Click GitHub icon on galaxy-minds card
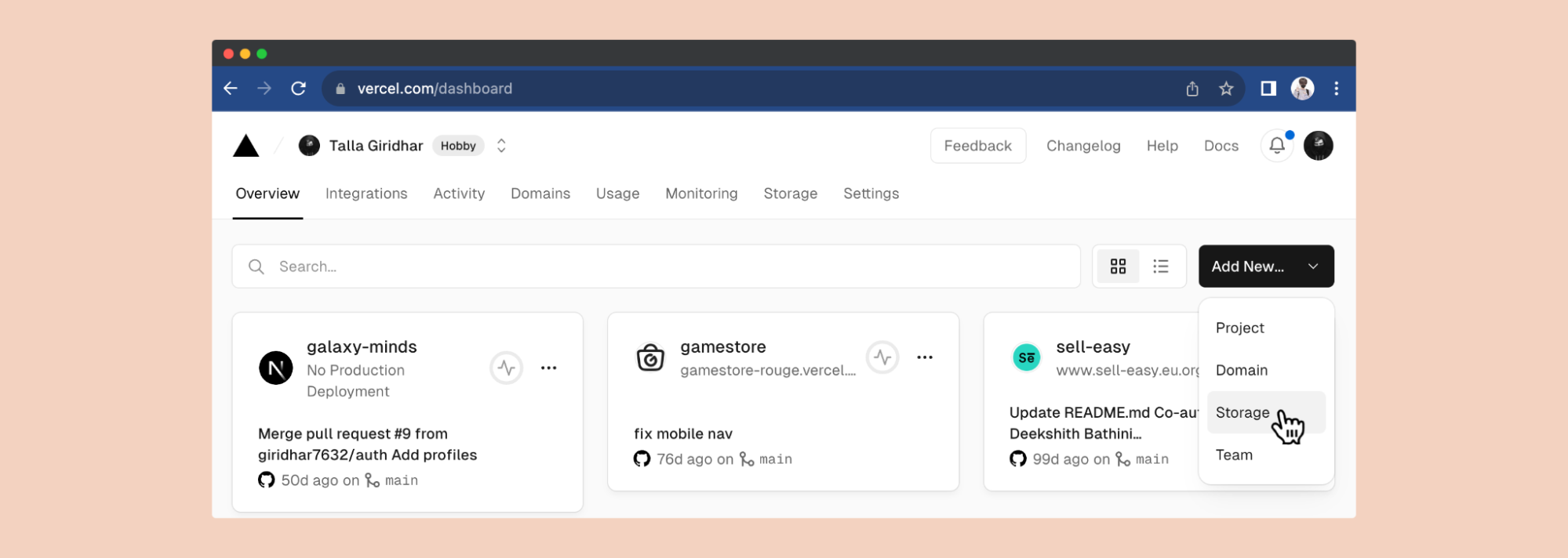 point(267,480)
